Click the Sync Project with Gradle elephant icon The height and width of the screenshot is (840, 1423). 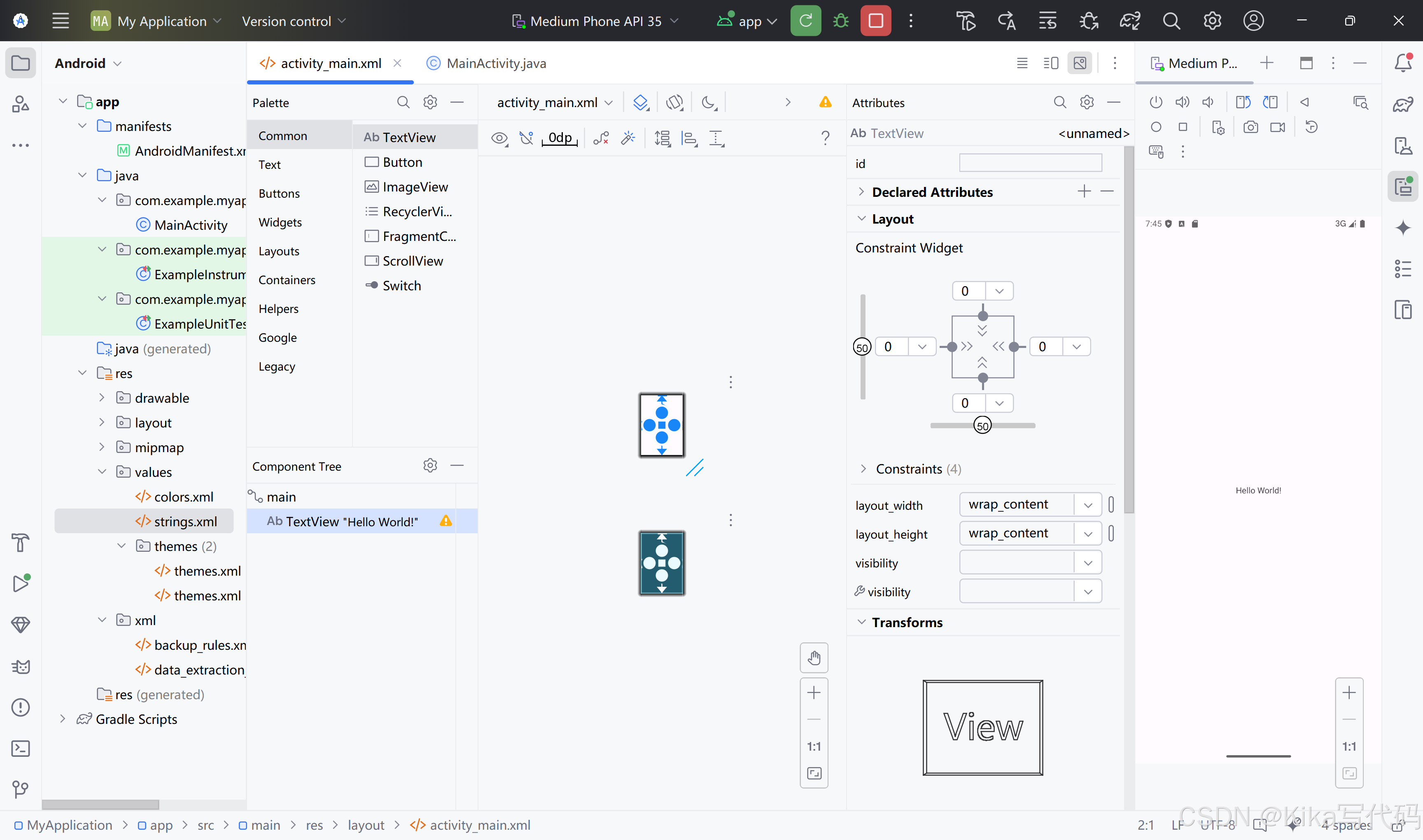pos(1129,21)
